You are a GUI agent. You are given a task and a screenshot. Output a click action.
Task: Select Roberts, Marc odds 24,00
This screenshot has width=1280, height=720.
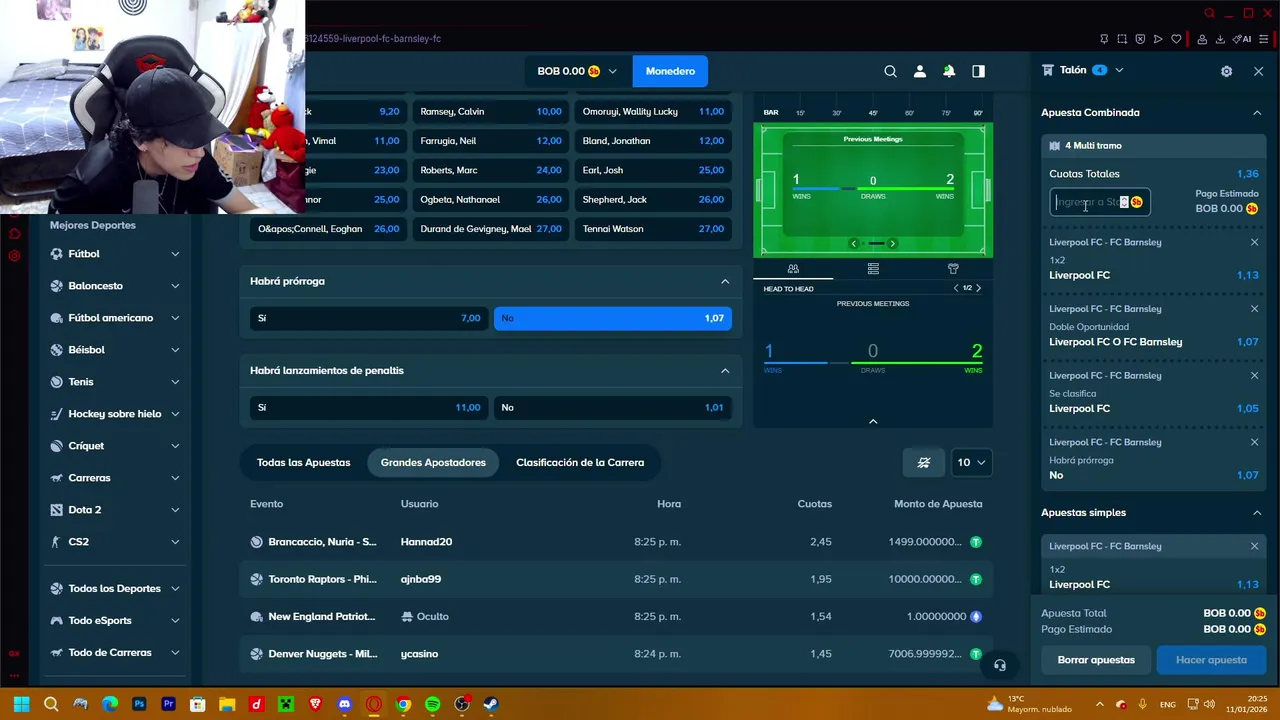[490, 170]
